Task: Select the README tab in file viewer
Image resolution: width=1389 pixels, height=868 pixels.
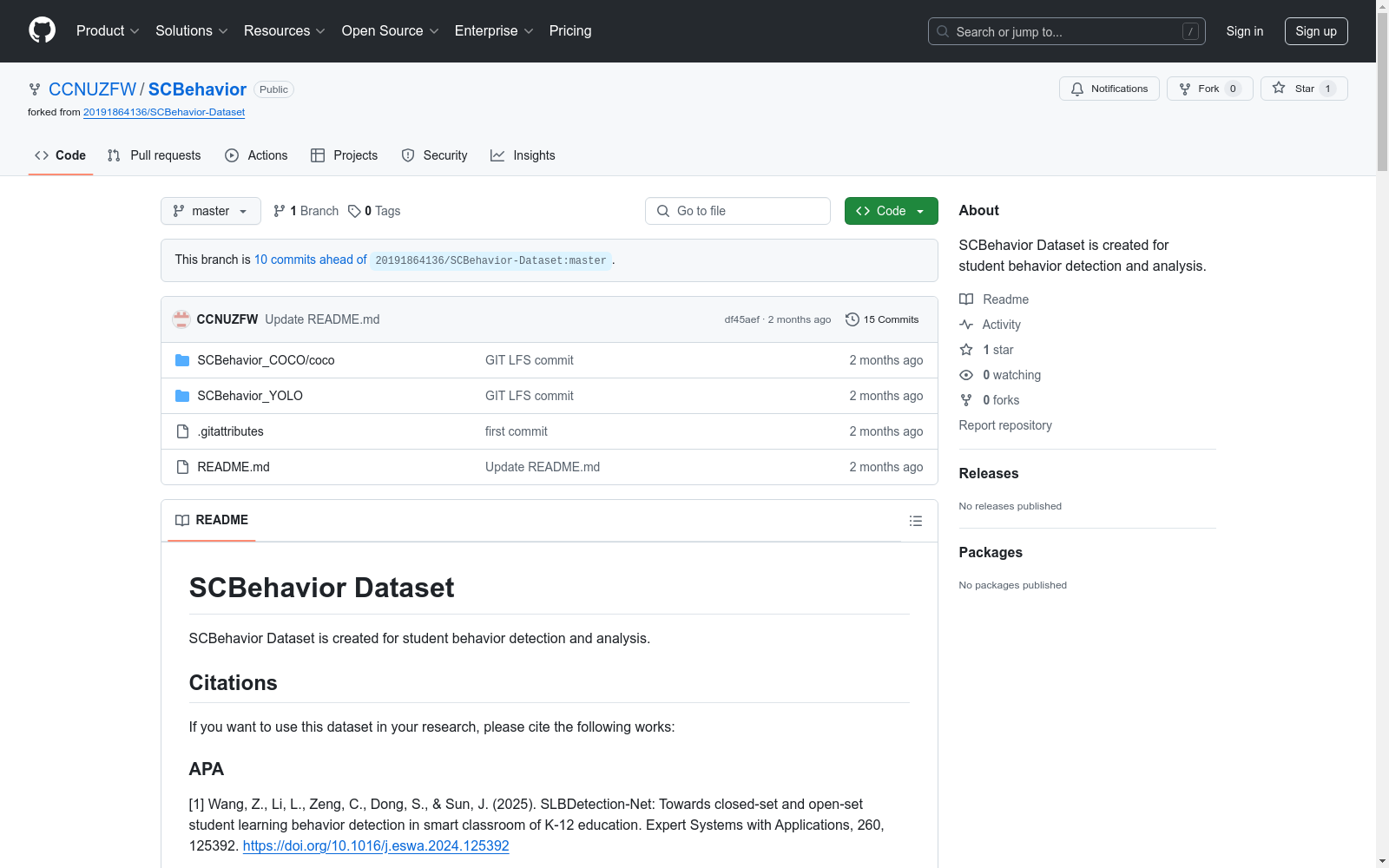Action: pos(212,520)
